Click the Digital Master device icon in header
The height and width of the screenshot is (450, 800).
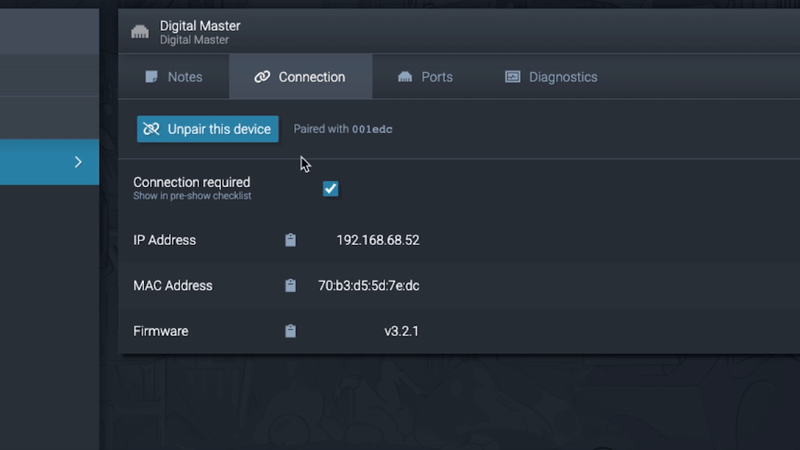coord(140,32)
